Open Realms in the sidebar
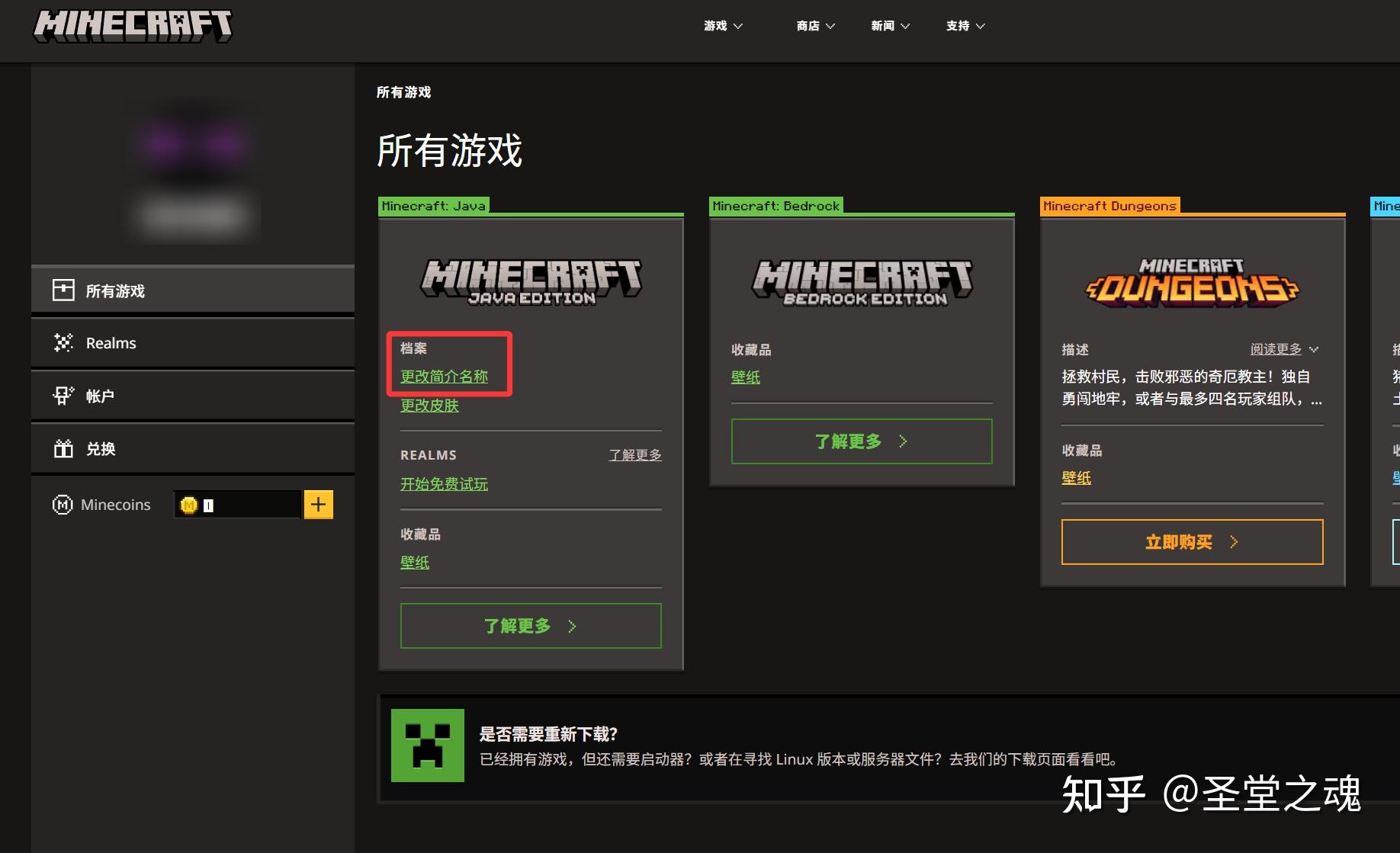This screenshot has width=1400, height=853. tap(193, 343)
